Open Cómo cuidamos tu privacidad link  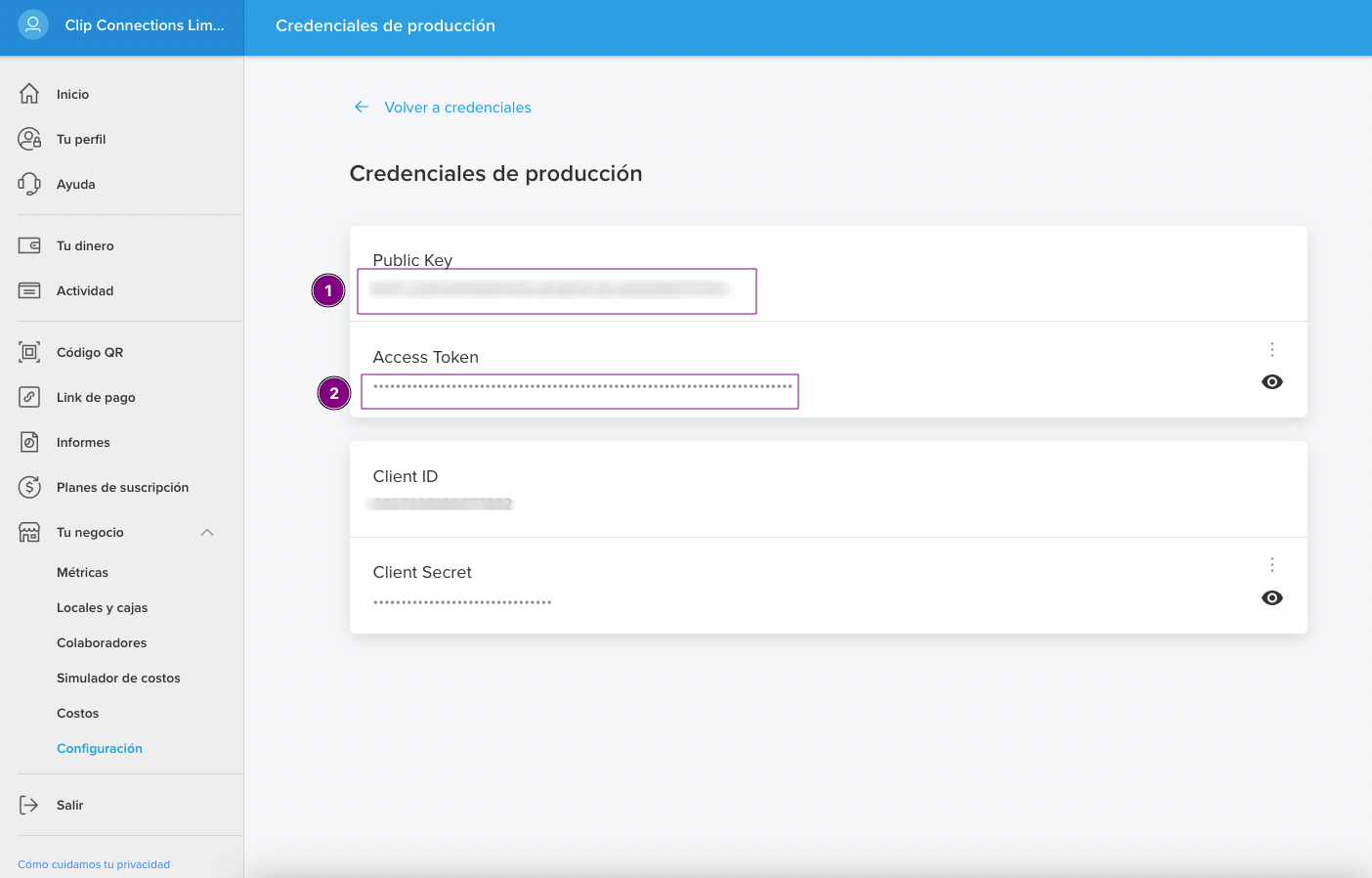point(94,864)
